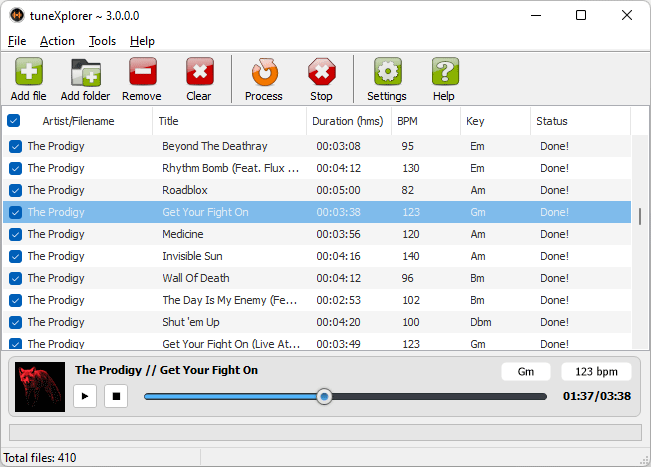Select the Roadblox track title
The height and width of the screenshot is (467, 651).
pyautogui.click(x=185, y=190)
